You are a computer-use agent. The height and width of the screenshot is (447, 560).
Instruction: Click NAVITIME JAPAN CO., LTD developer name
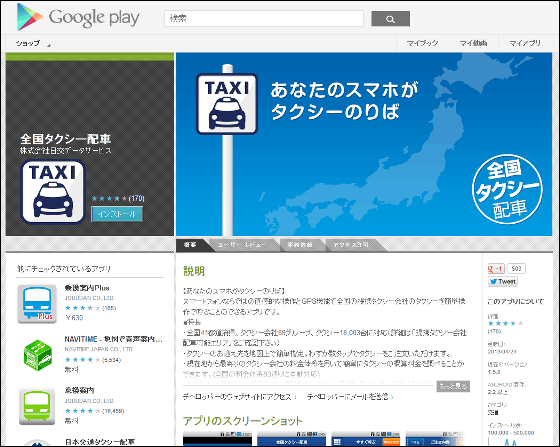coord(99,349)
